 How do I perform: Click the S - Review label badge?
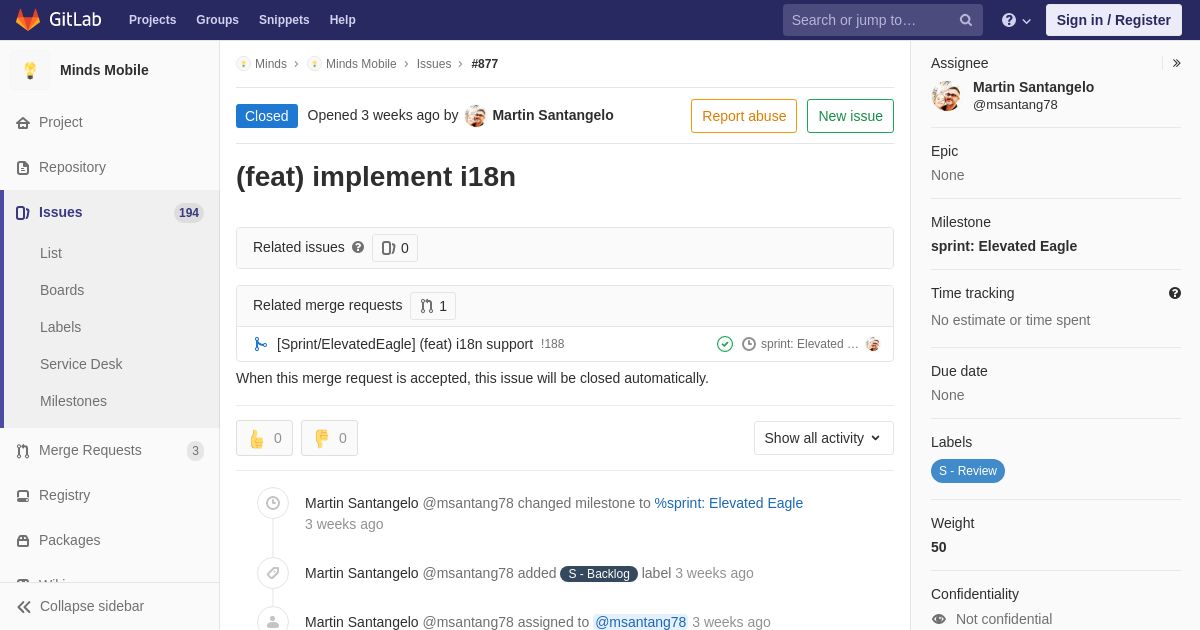[968, 471]
